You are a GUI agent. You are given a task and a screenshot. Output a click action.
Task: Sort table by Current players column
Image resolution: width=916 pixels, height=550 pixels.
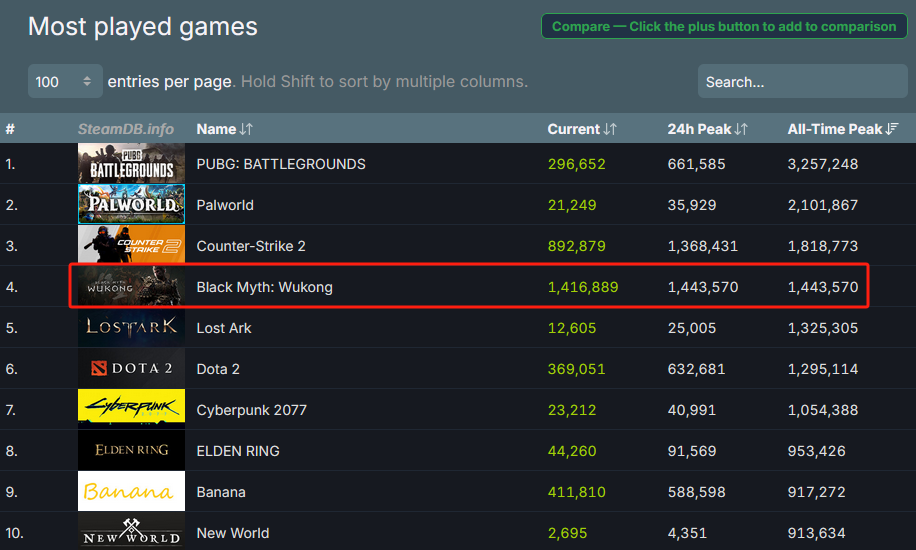point(582,129)
